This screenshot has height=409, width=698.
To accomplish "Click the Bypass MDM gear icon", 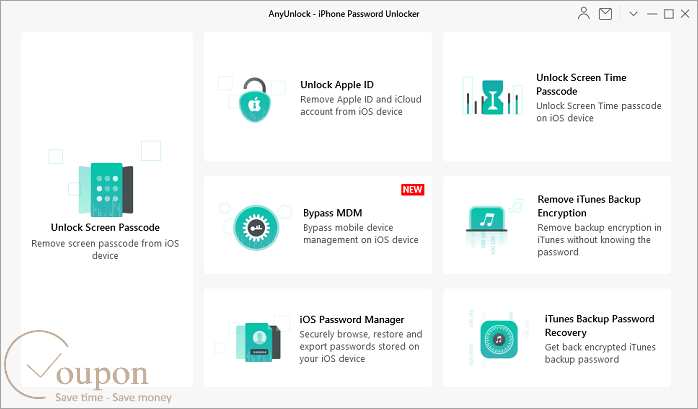I will pos(256,228).
